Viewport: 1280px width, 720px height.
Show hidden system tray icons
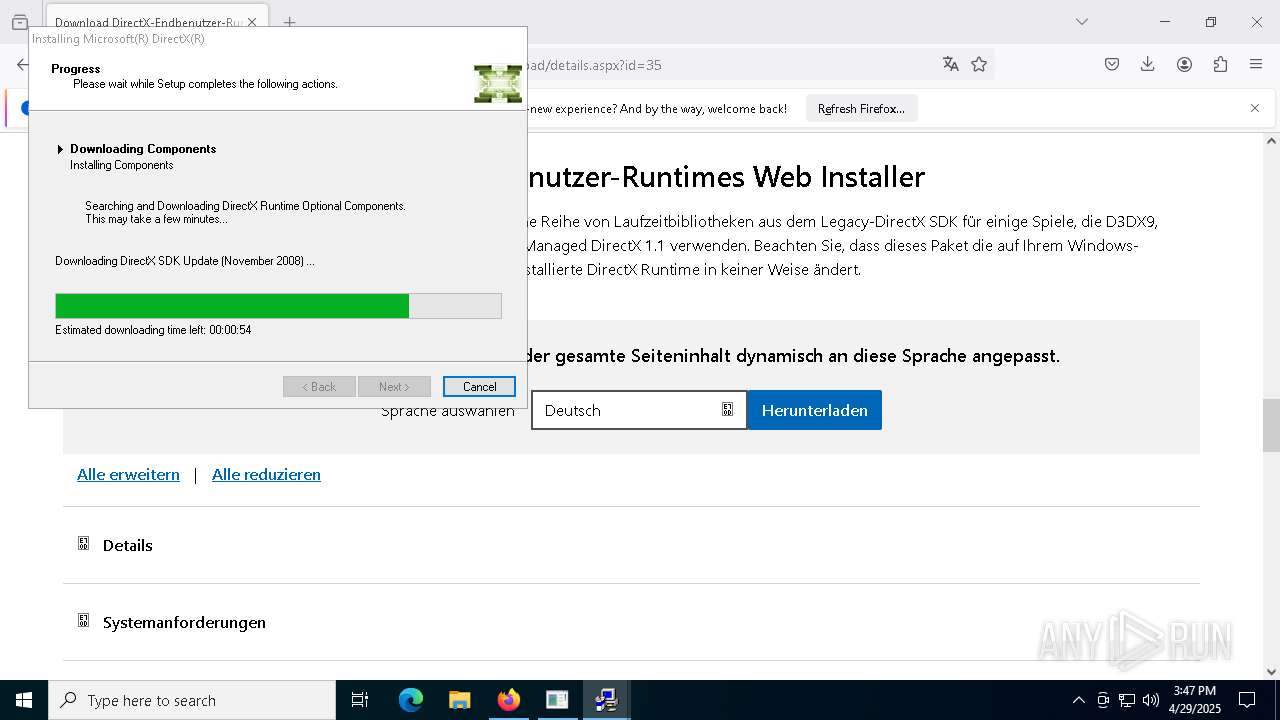[1078, 700]
